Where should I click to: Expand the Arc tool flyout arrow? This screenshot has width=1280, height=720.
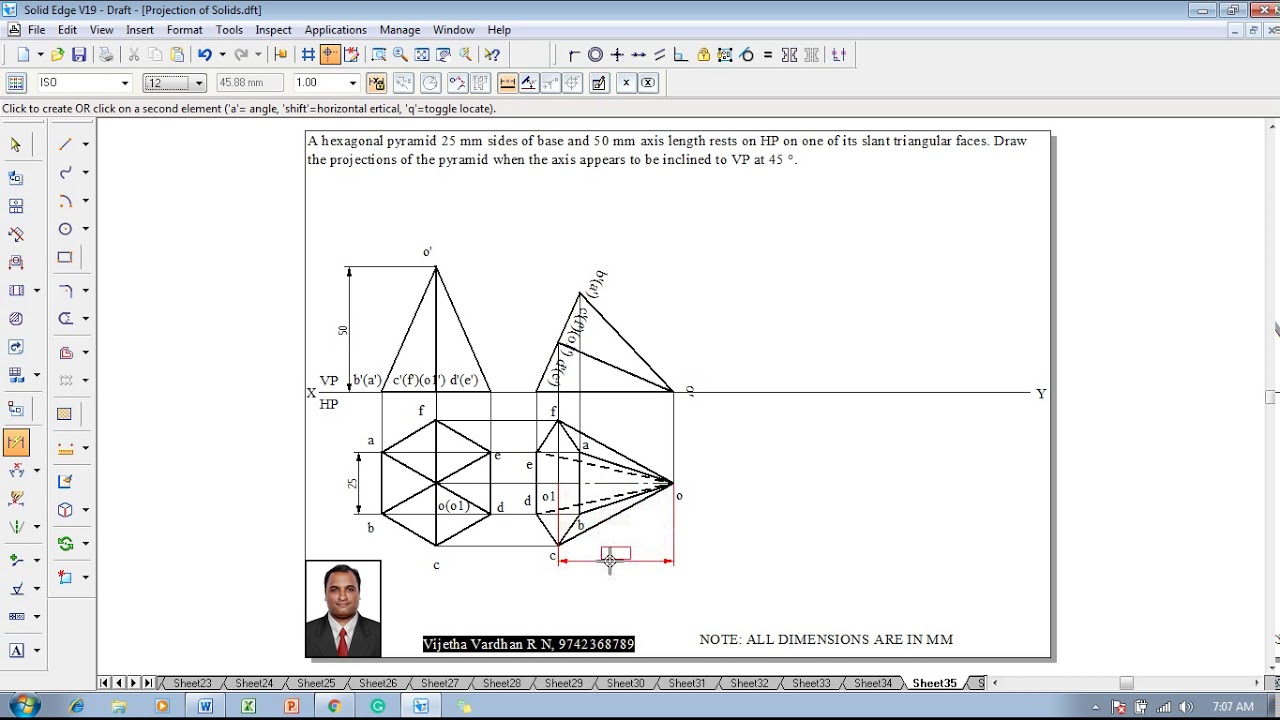coord(85,201)
